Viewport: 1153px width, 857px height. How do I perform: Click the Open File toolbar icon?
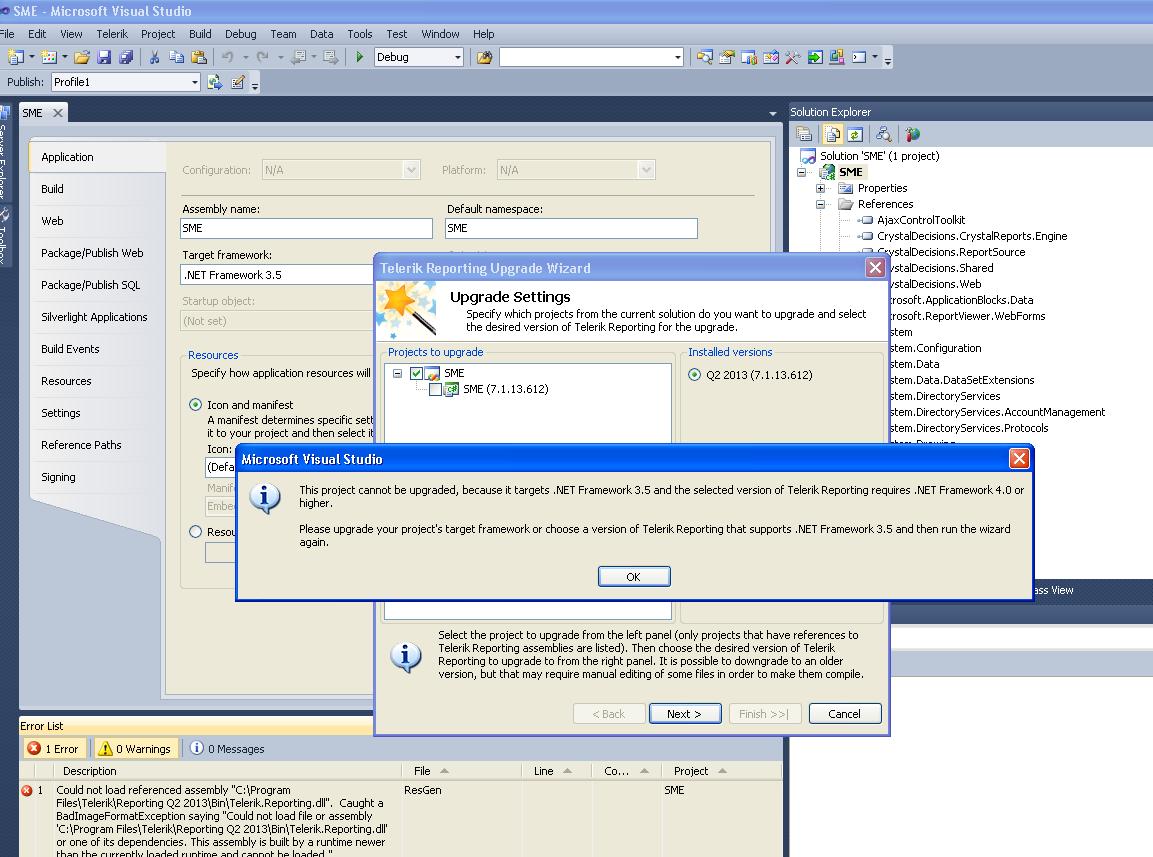82,57
